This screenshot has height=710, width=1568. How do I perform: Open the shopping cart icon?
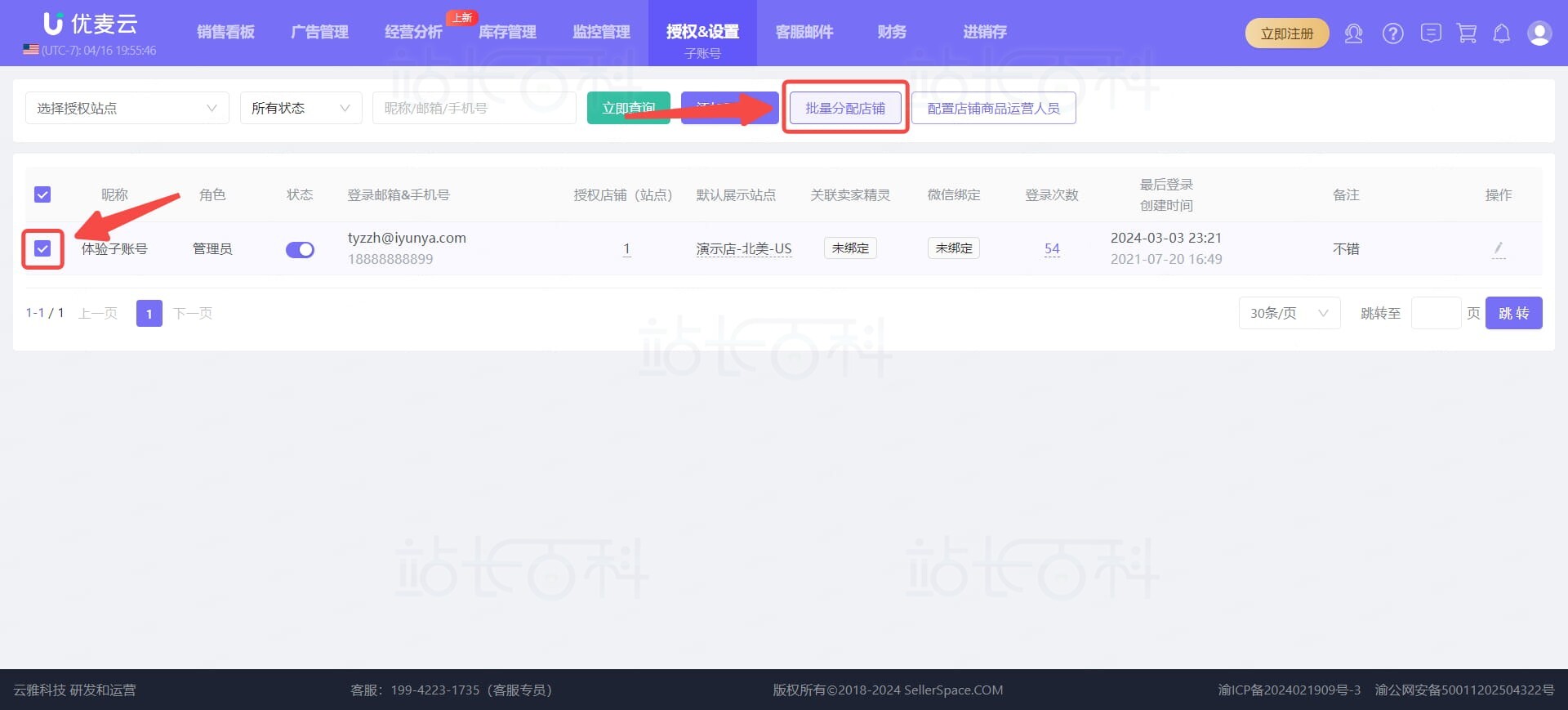point(1467,33)
